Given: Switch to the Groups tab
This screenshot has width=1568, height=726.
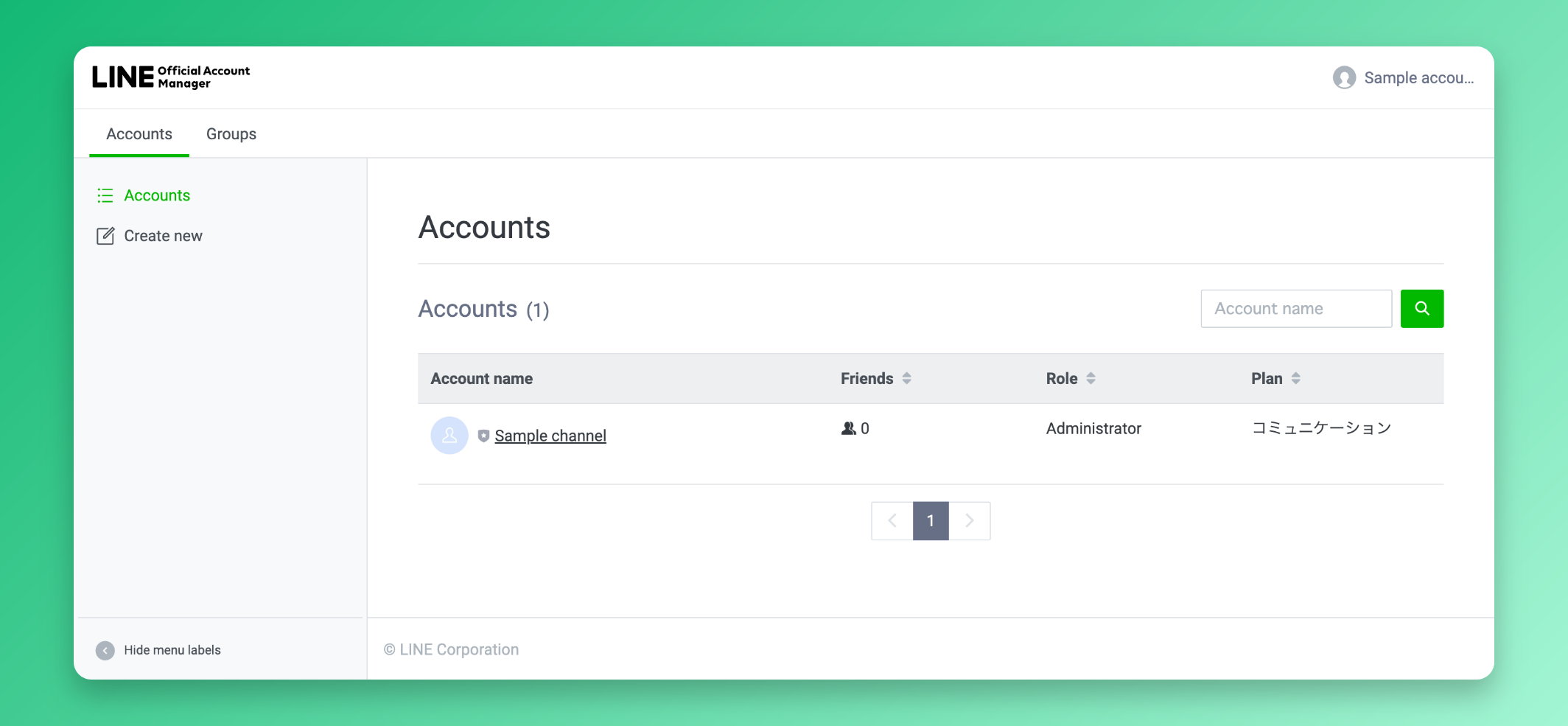Looking at the screenshot, I should 231,134.
